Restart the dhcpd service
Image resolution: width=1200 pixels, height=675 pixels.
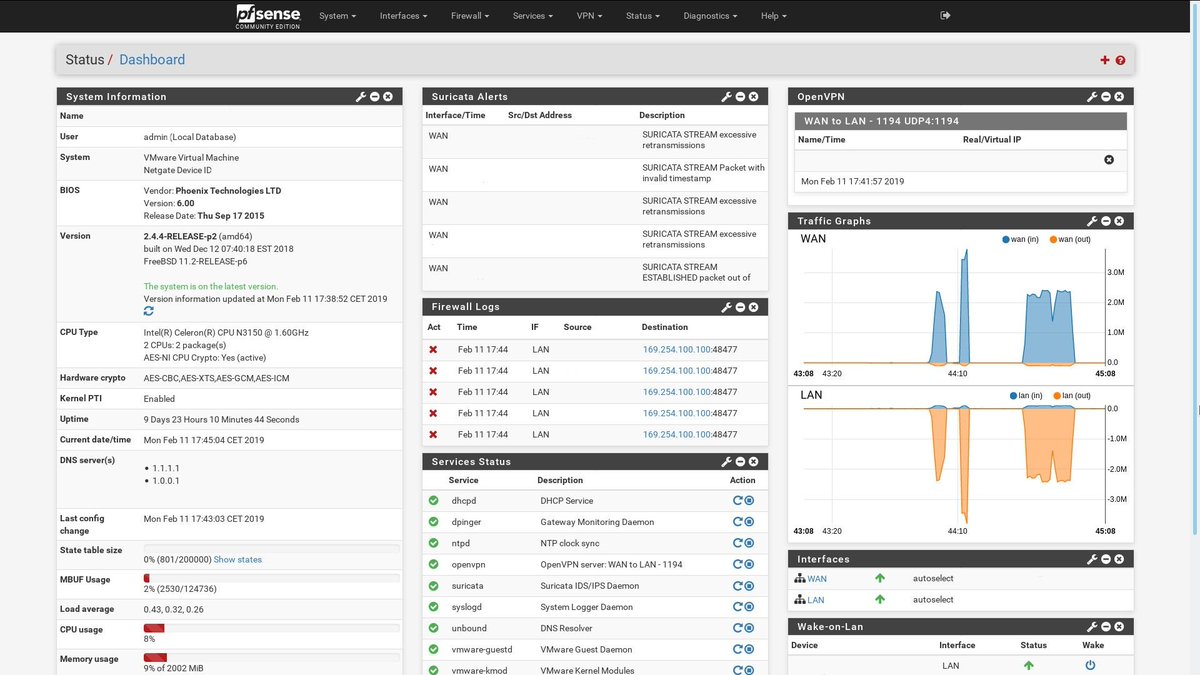(x=737, y=501)
